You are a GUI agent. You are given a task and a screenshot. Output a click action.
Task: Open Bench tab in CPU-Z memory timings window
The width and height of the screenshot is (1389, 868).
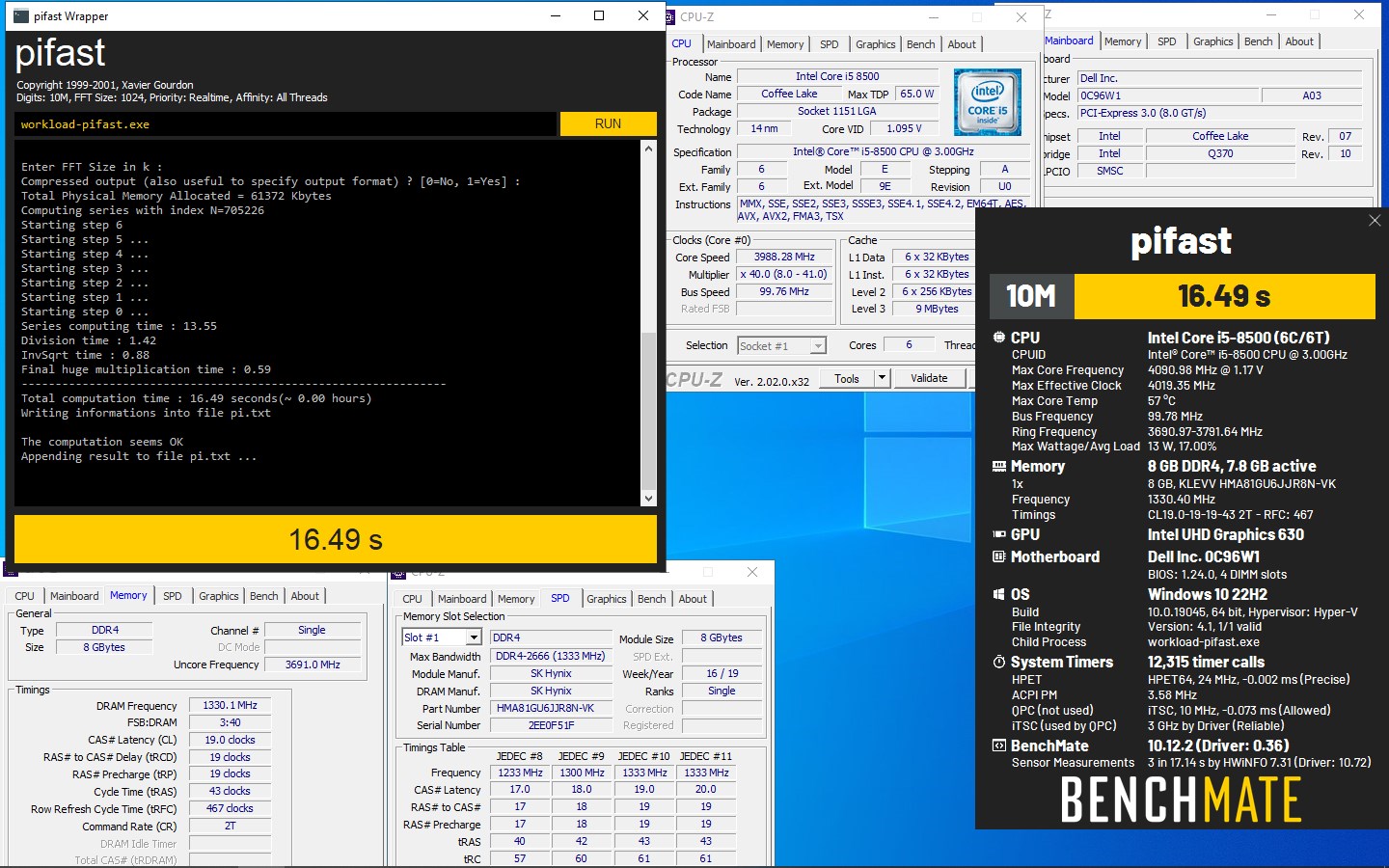(x=264, y=596)
